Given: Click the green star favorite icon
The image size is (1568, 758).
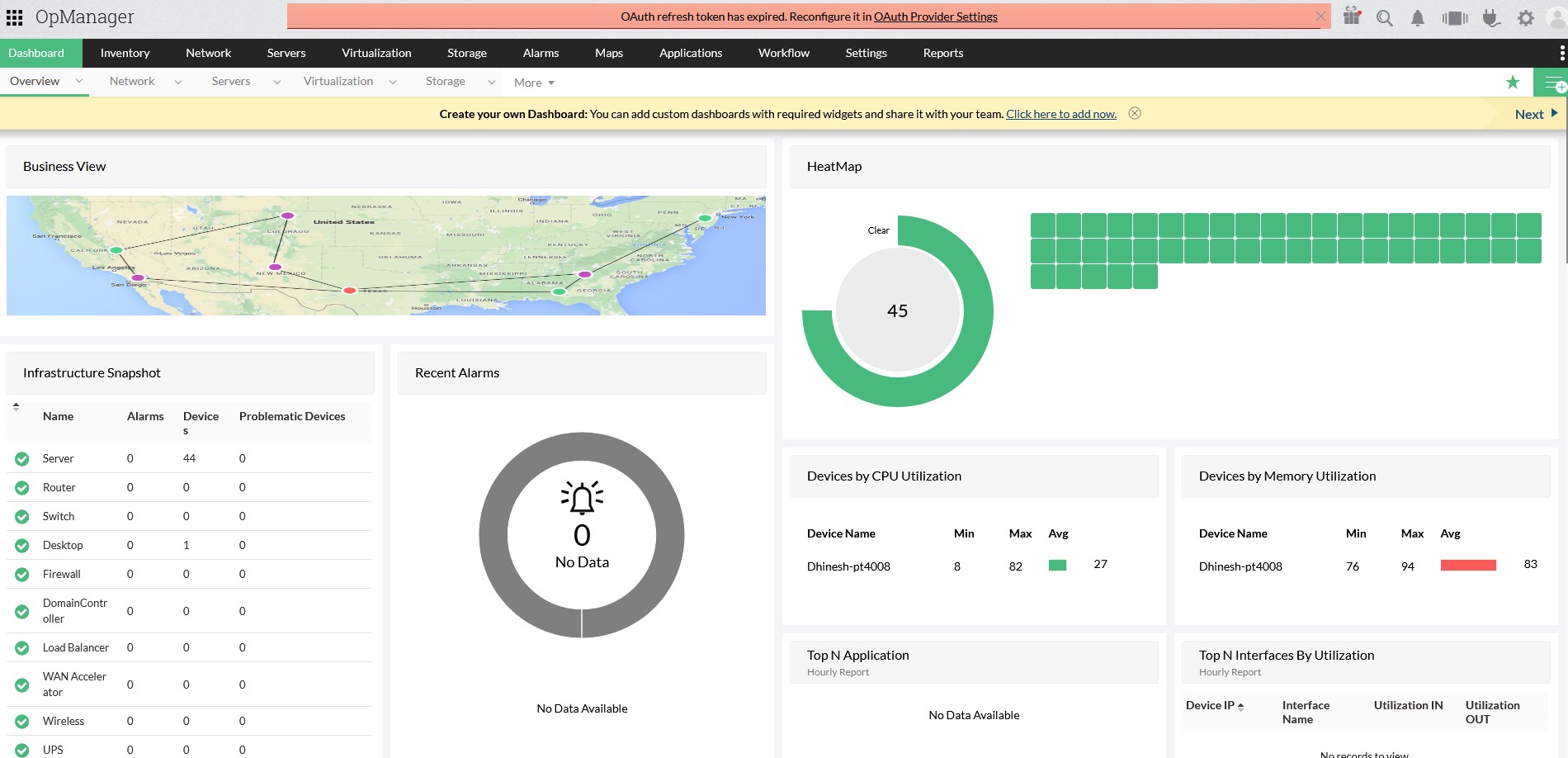Looking at the screenshot, I should [1513, 82].
